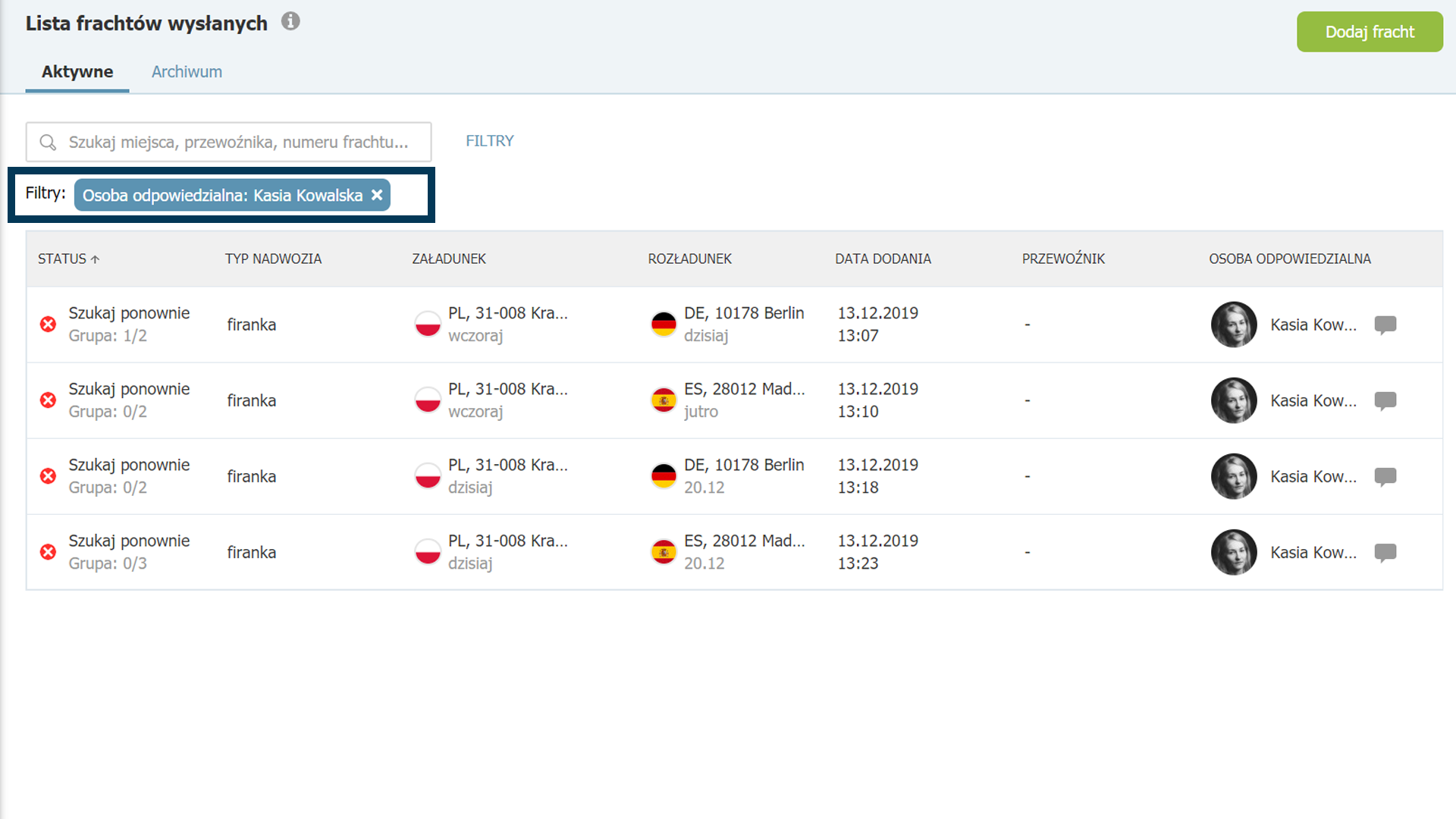This screenshot has width=1456, height=819.
Task: Sort by OSOBA ODPOWIEDZIALNA column header
Action: (x=1289, y=259)
